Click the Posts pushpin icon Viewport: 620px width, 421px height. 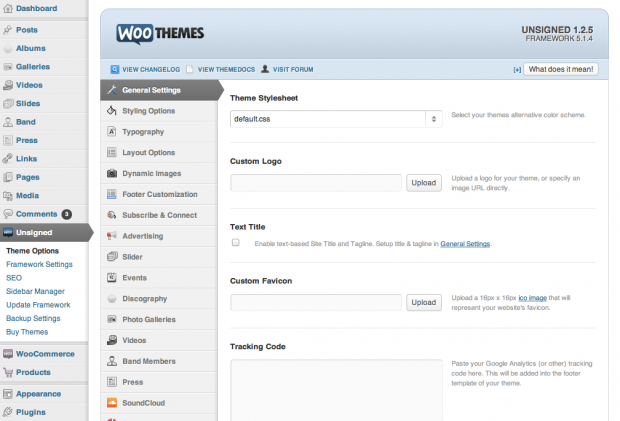(8, 30)
